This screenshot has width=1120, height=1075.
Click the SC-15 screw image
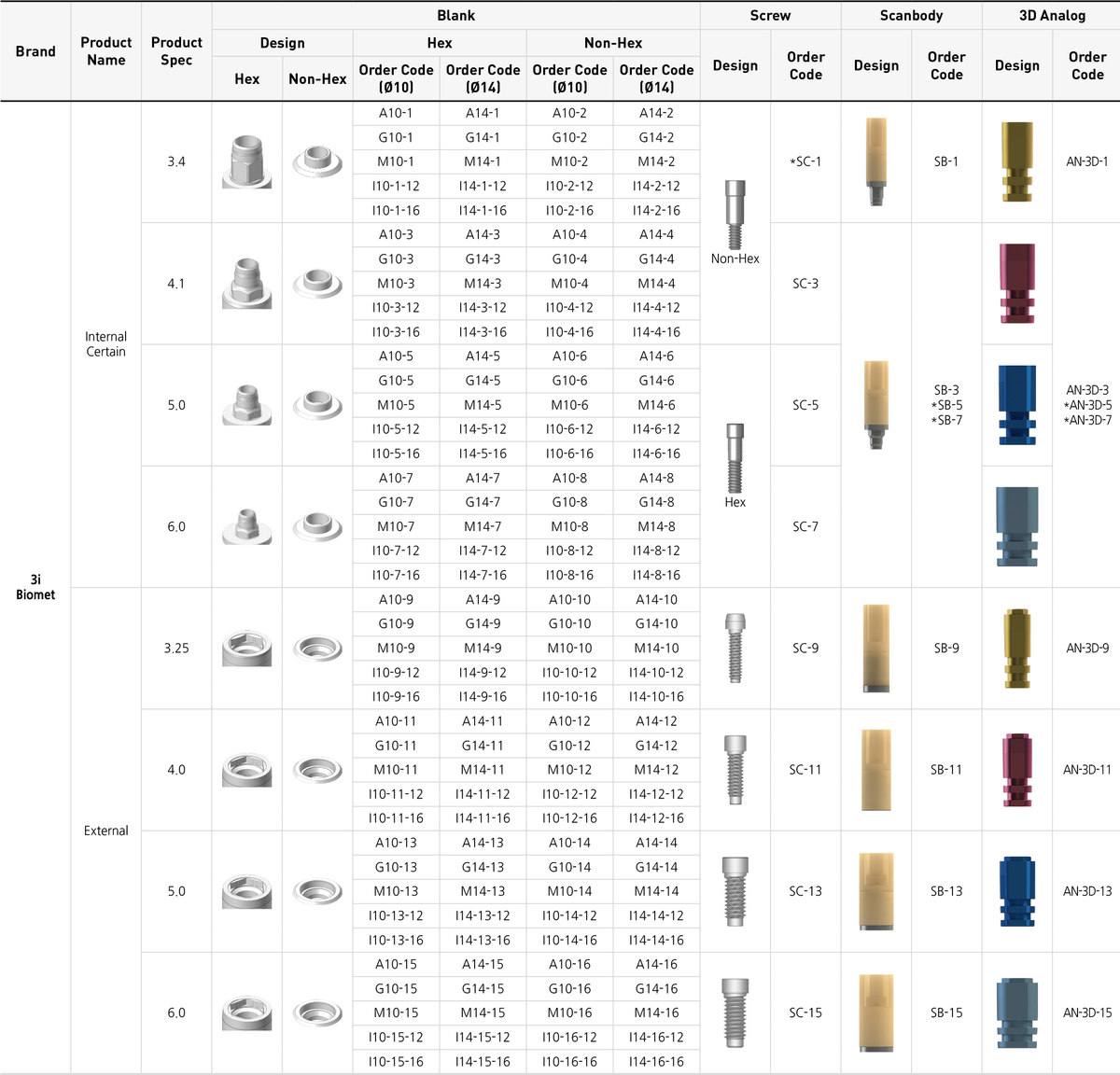735,1012
